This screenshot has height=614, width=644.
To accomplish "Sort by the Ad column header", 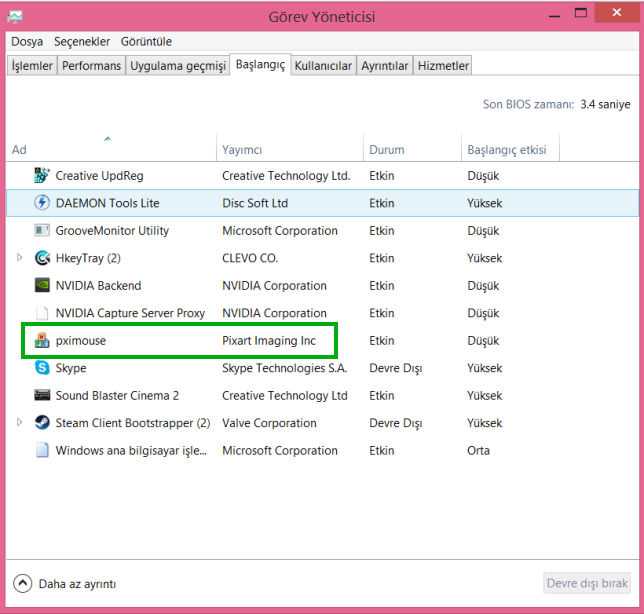I will [x=111, y=148].
